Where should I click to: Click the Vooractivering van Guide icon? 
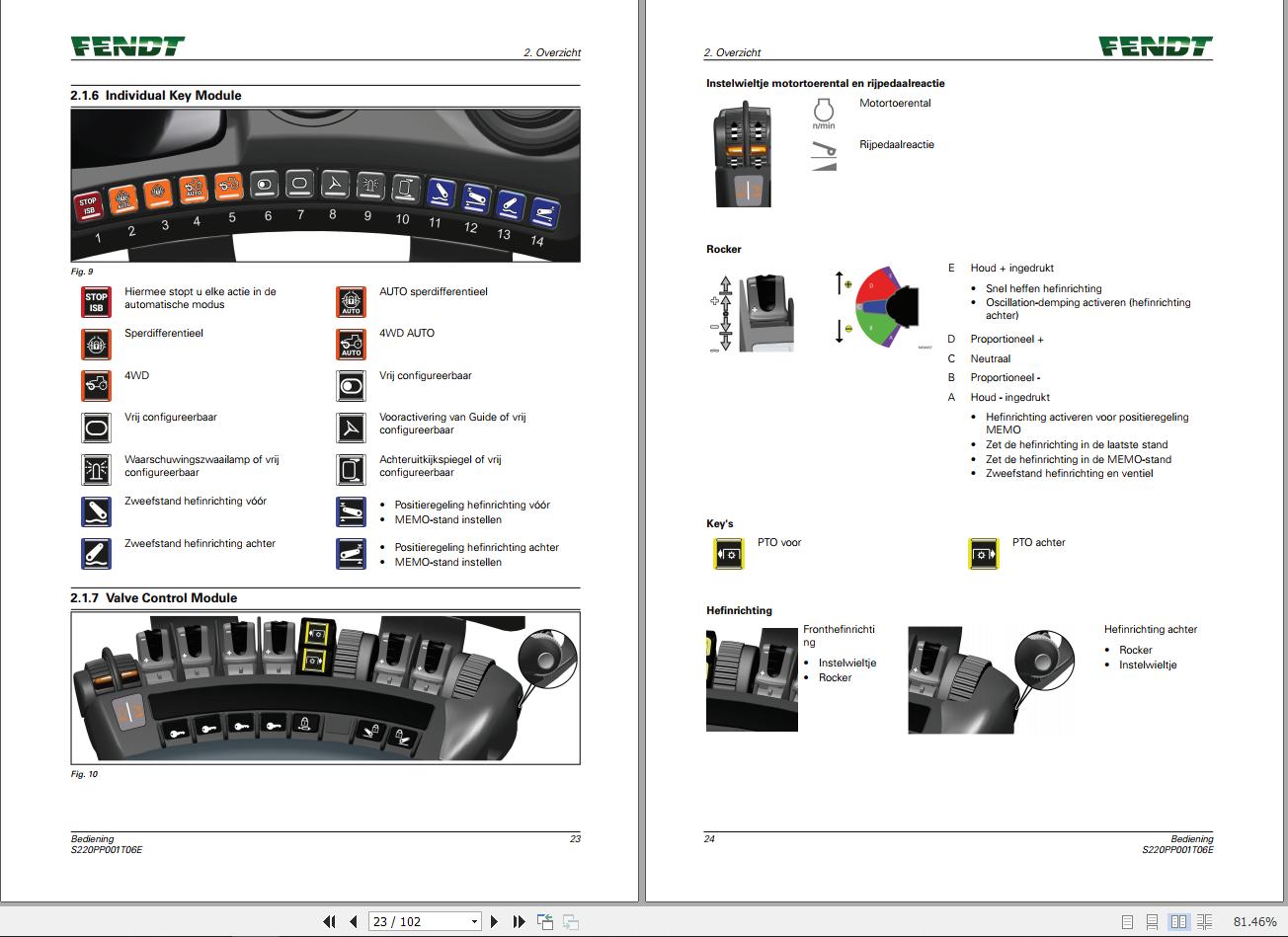click(351, 427)
